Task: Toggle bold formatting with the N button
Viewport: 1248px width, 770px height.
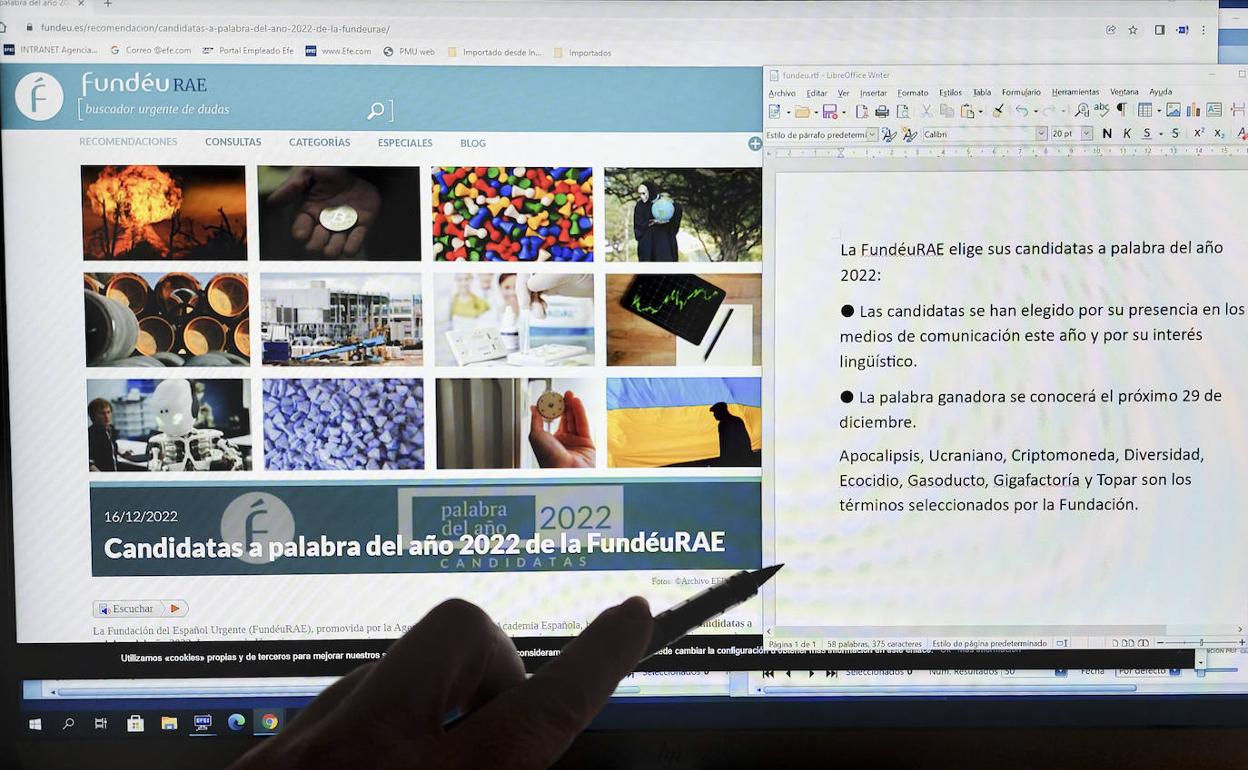Action: tap(1107, 133)
